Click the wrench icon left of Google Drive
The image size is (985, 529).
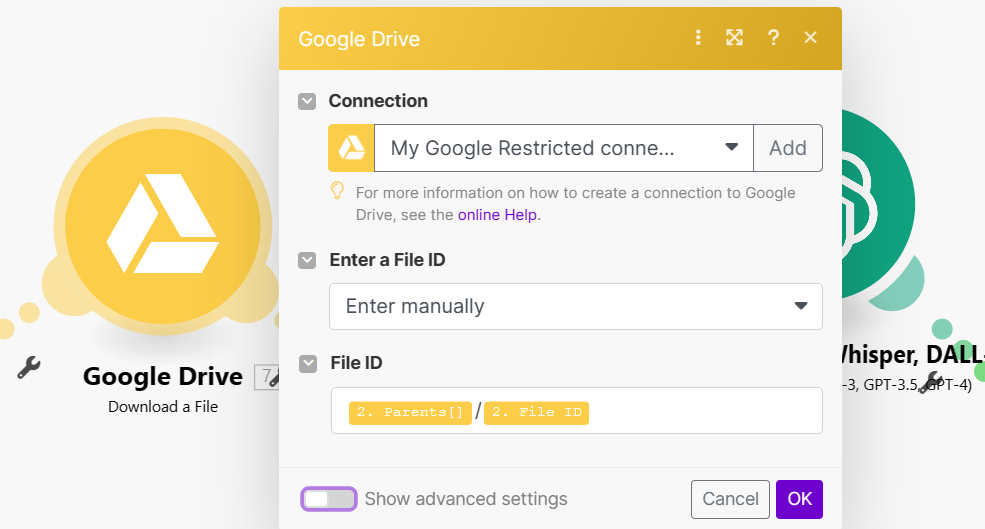tap(28, 367)
